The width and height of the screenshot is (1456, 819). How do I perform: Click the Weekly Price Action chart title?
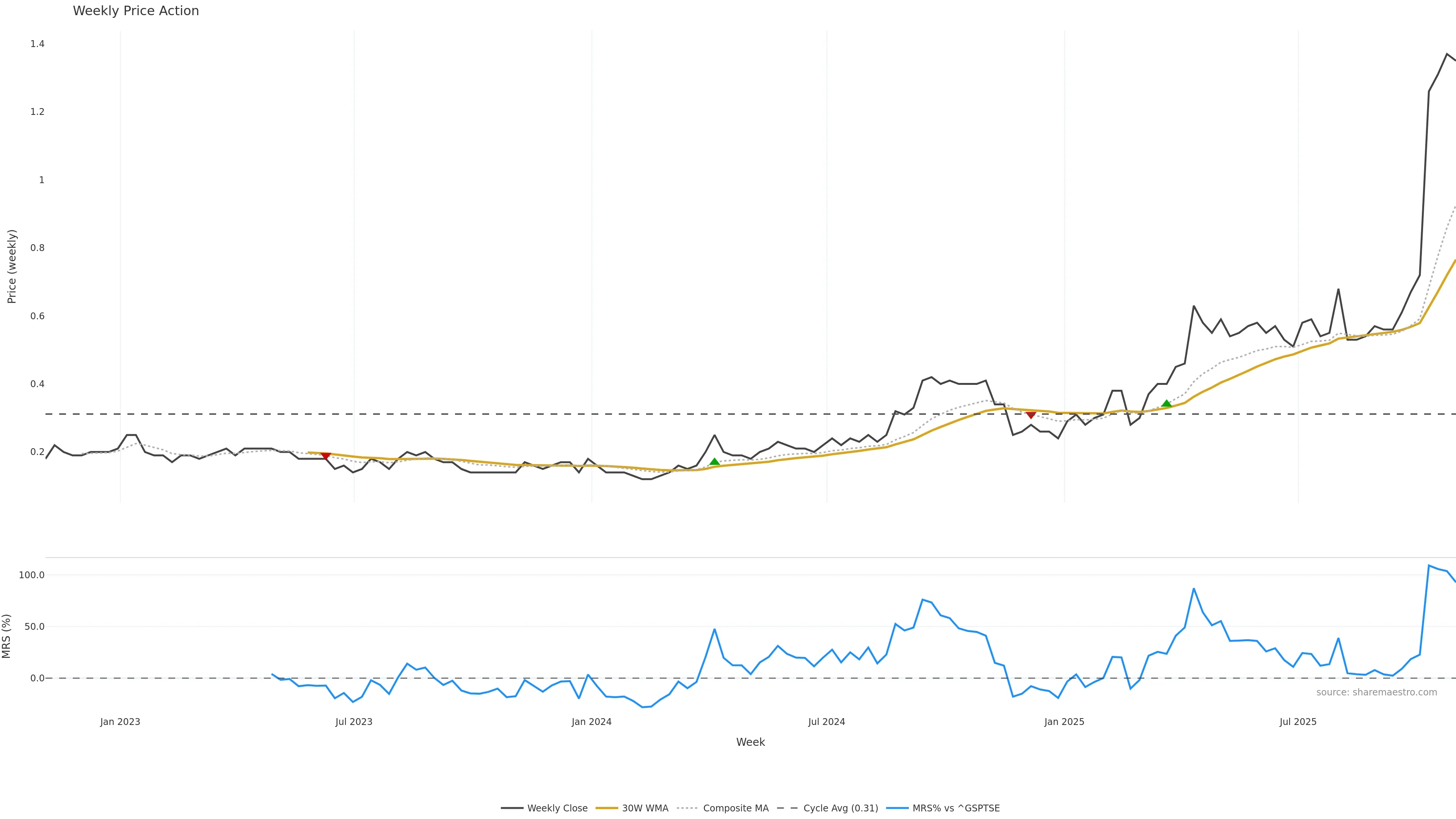tap(136, 11)
